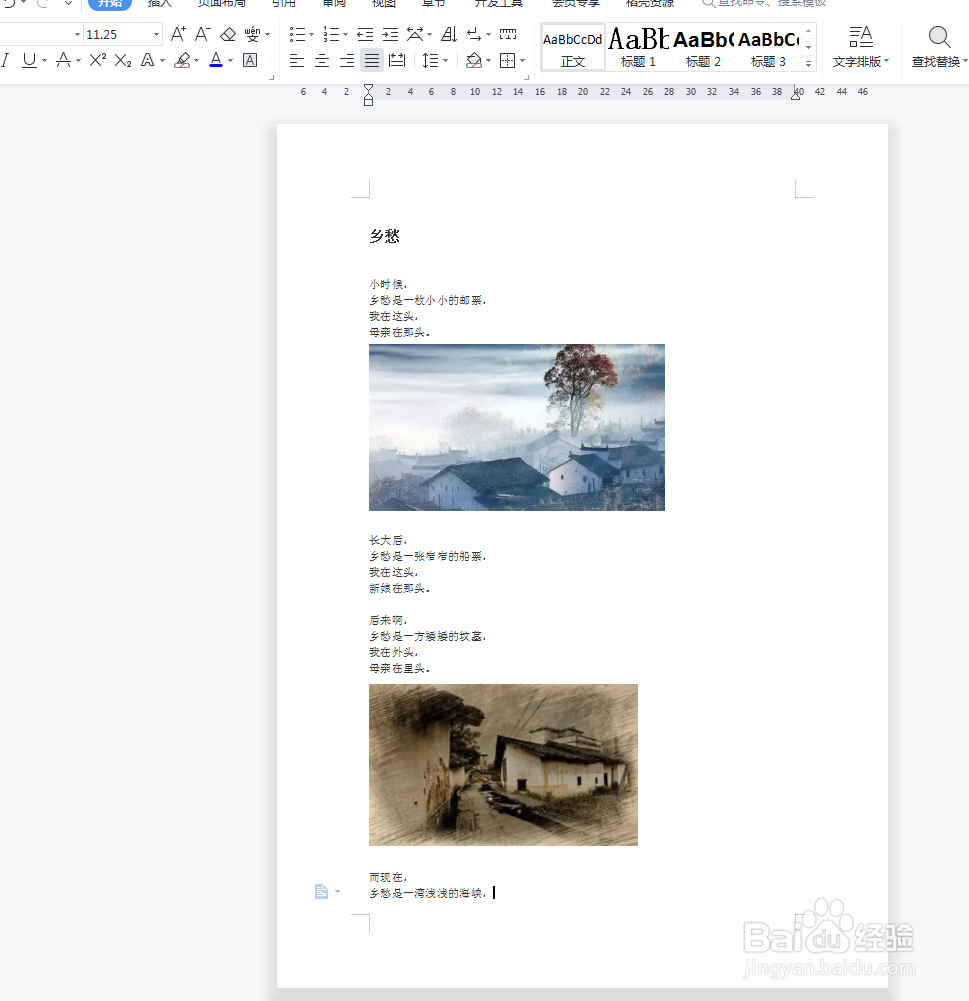Toggle superscript X²
Image resolution: width=969 pixels, height=1001 pixels.
pos(98,61)
